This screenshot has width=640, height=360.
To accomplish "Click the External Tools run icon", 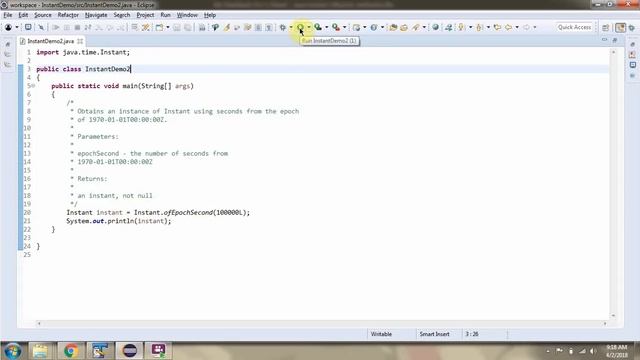I will coord(336,27).
